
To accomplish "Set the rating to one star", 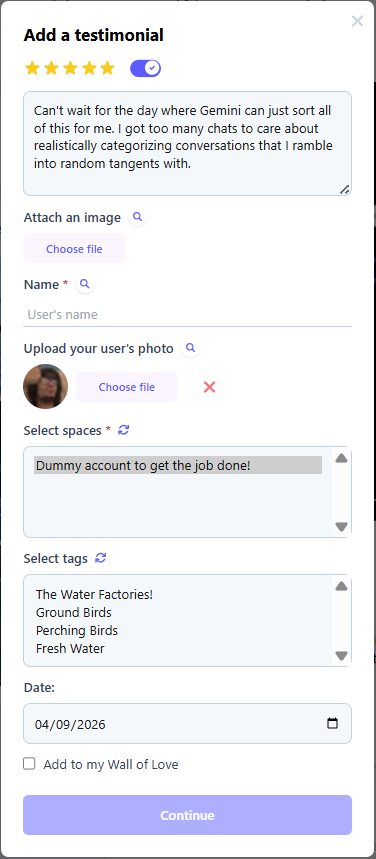I will (32, 68).
